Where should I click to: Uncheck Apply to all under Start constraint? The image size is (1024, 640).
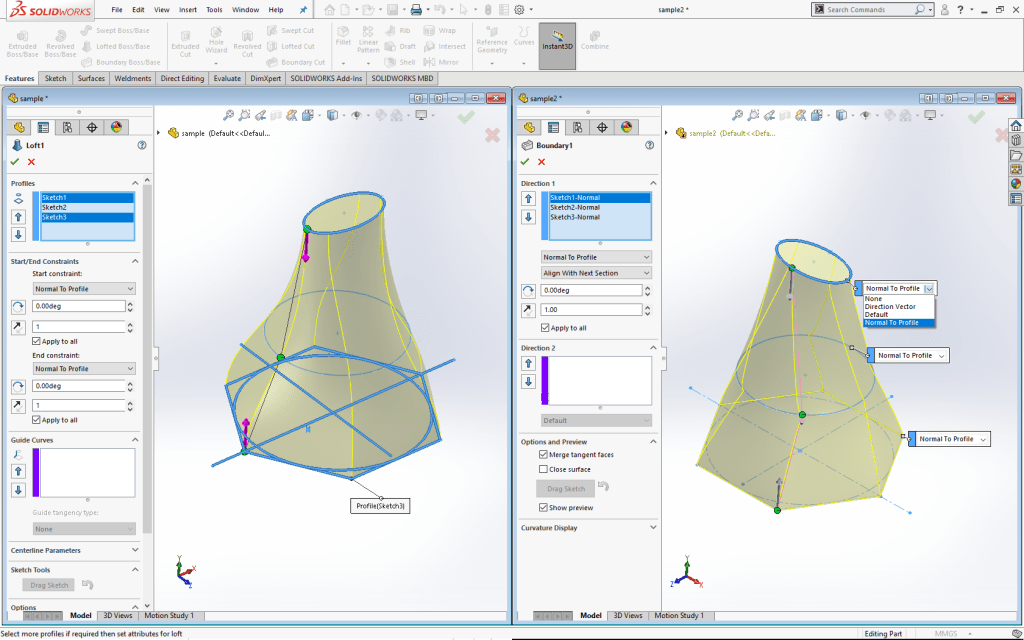coord(35,341)
